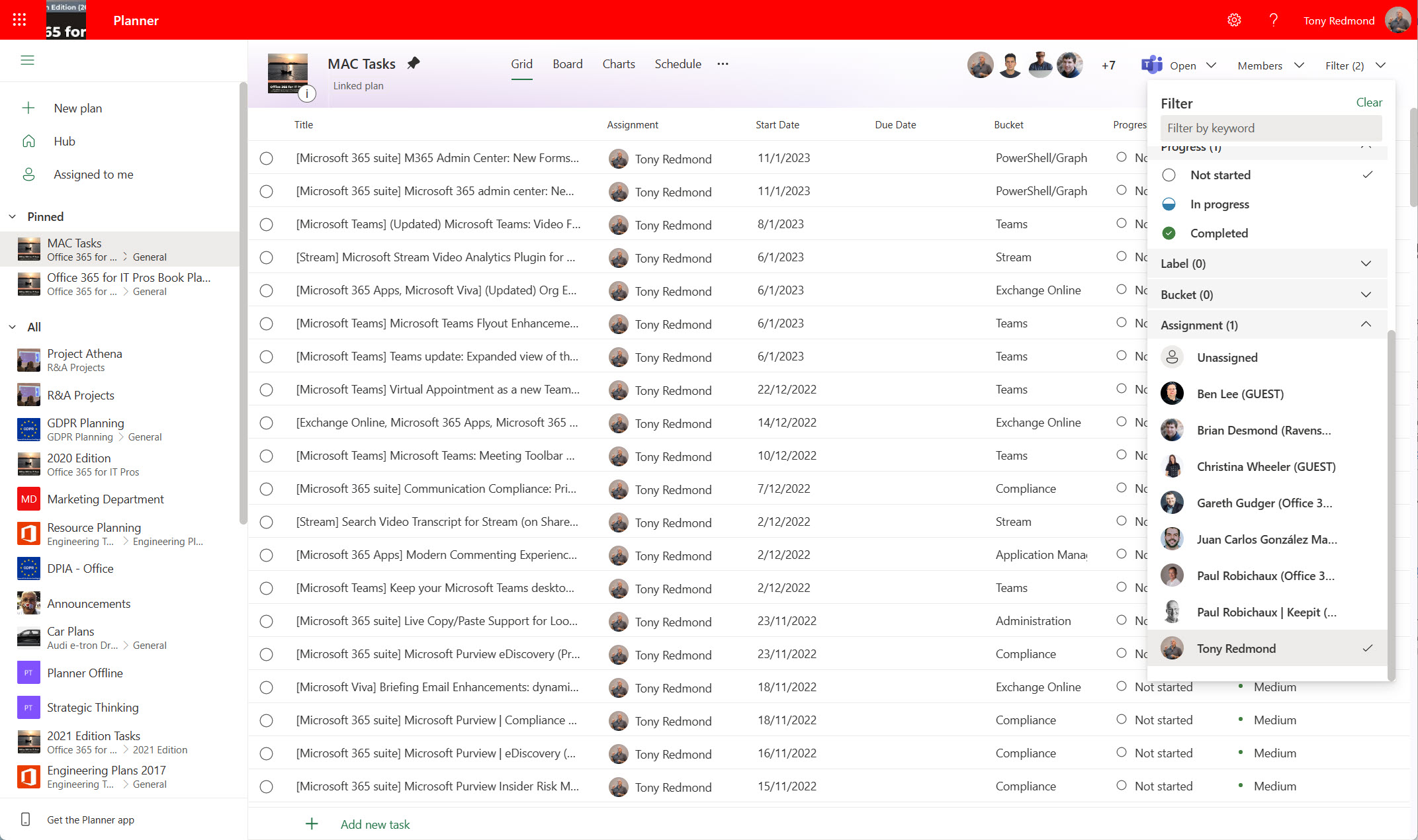Switch to the Board view tab
Viewport: 1418px width, 840px height.
[x=567, y=63]
